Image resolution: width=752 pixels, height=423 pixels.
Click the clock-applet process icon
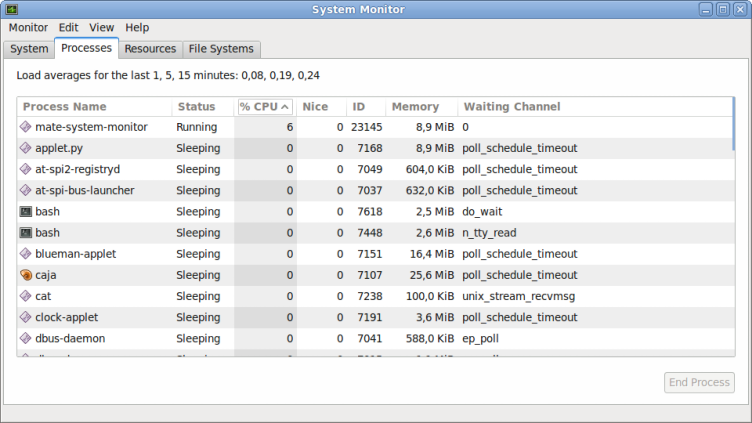(x=26, y=317)
